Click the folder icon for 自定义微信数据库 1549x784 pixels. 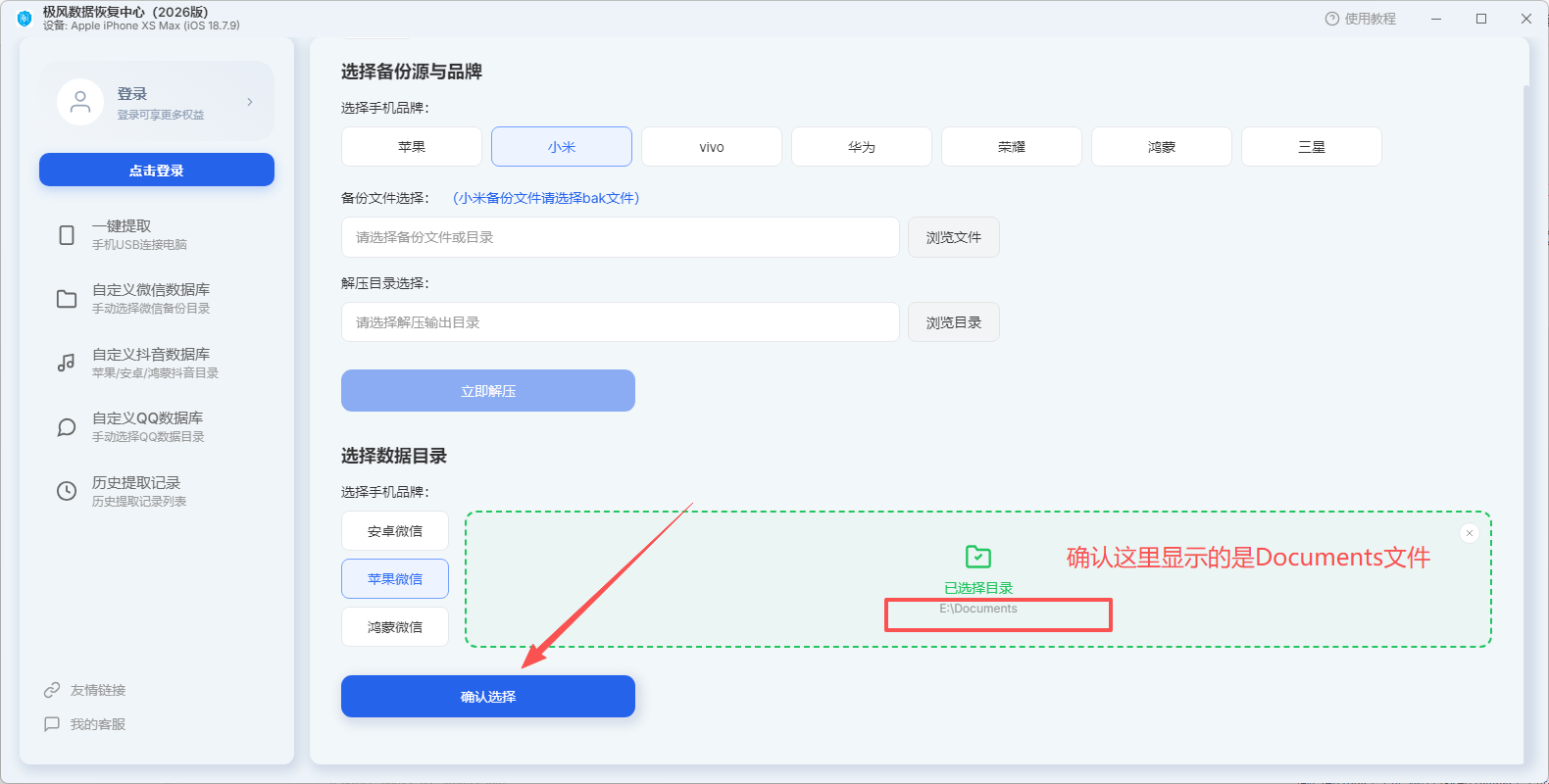67,299
